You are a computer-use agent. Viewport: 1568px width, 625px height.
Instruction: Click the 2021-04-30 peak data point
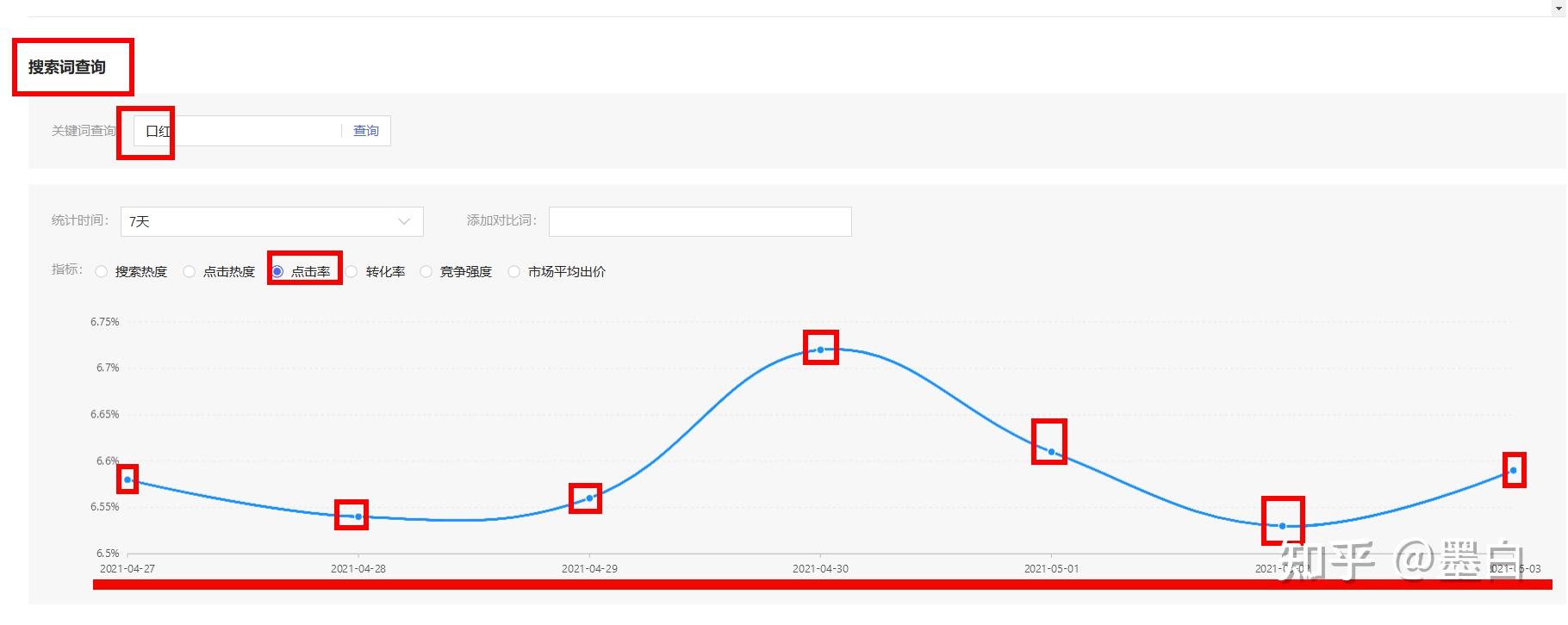(x=820, y=350)
